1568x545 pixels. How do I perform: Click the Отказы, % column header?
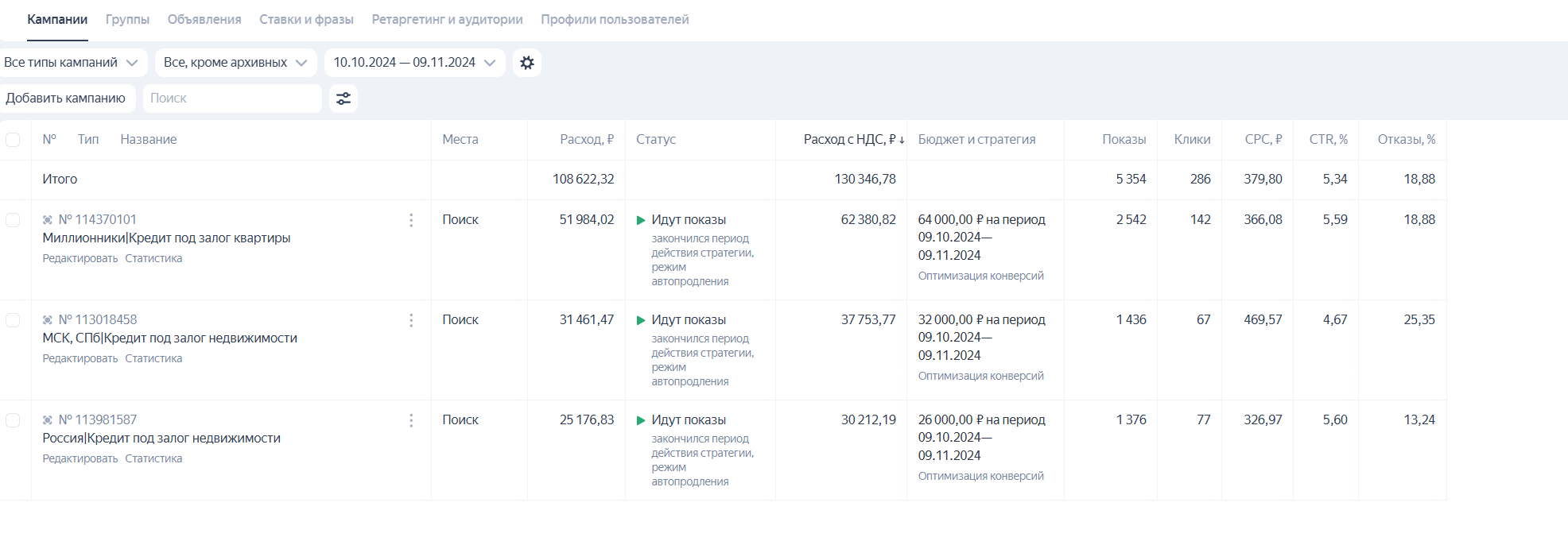[x=1407, y=140]
